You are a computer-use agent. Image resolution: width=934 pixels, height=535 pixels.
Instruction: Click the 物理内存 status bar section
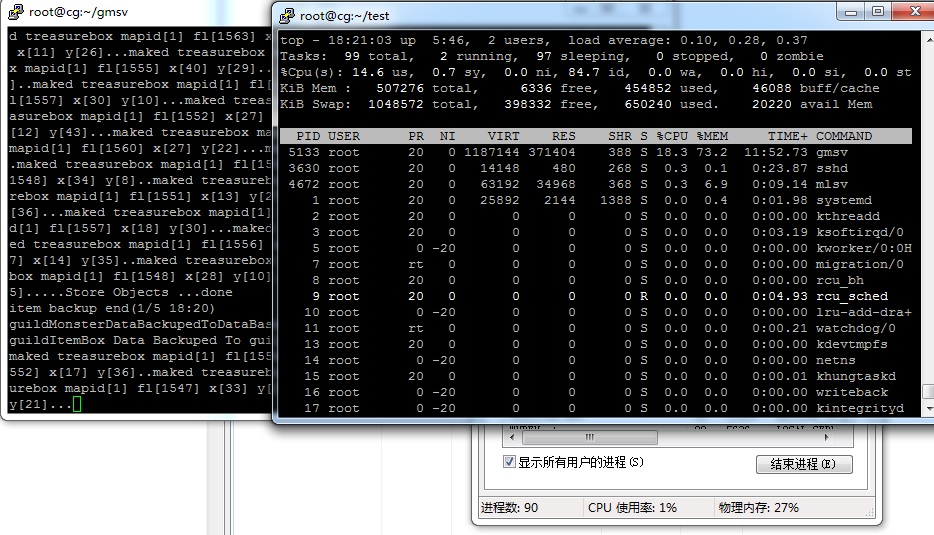[758, 508]
